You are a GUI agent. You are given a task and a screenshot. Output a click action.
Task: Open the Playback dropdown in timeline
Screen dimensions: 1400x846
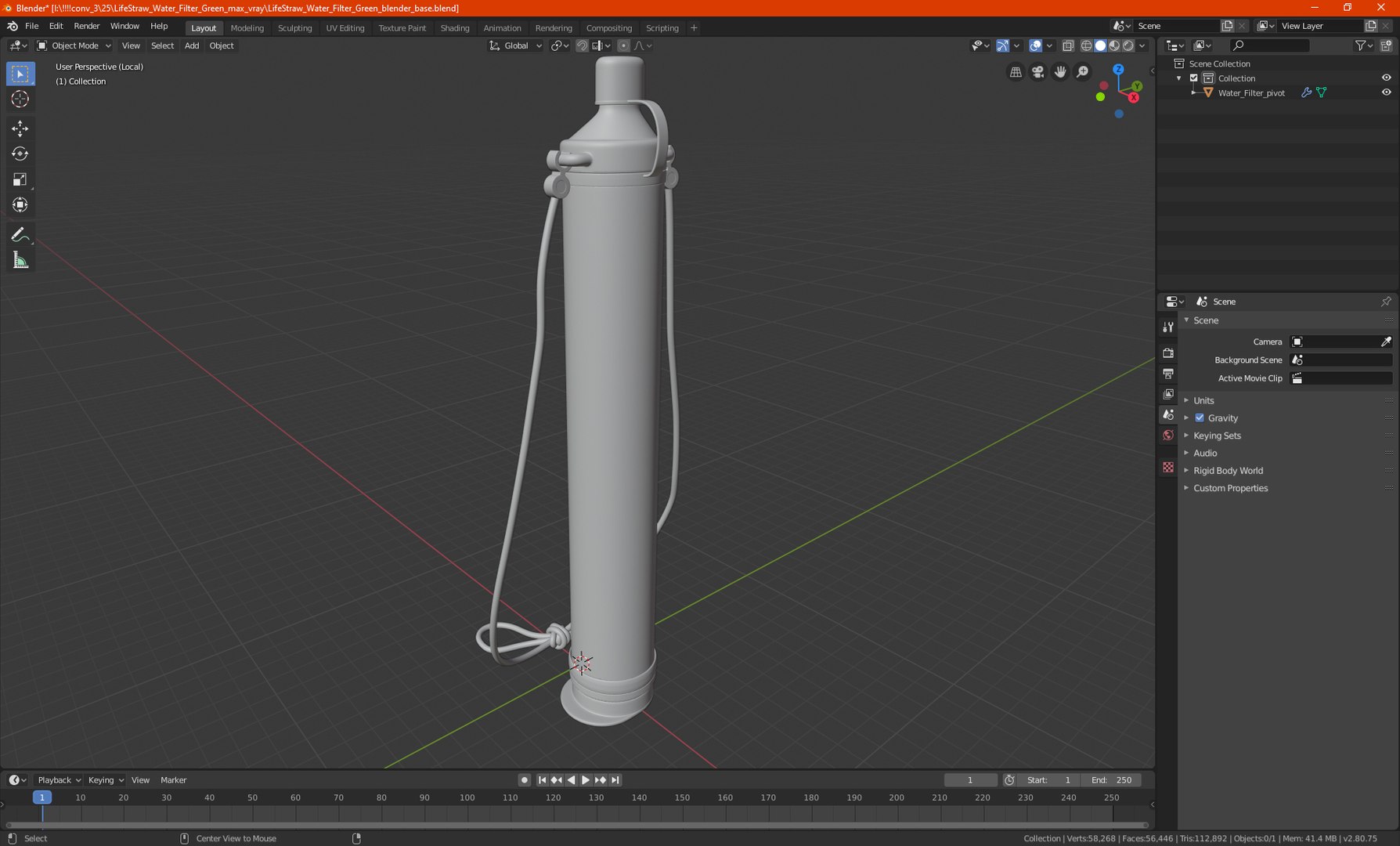[59, 780]
